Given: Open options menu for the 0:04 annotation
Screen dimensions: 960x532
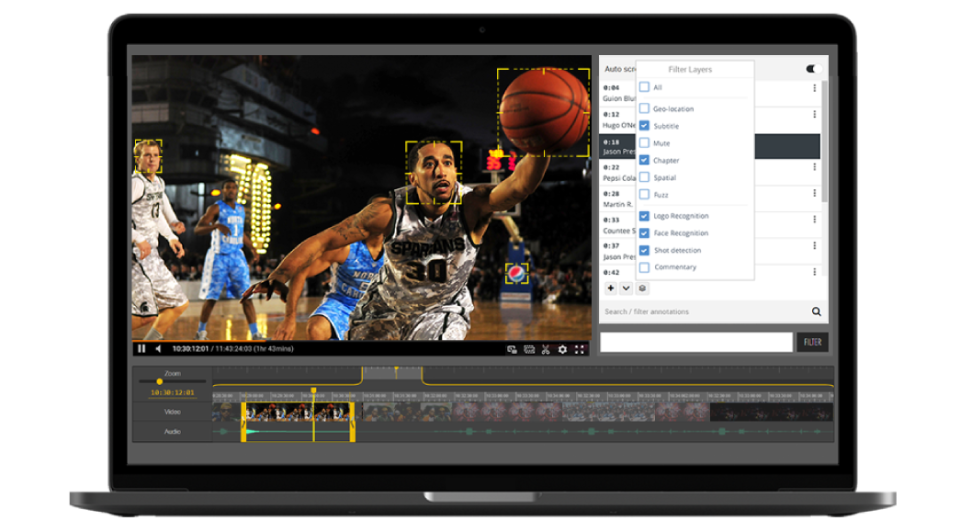Looking at the screenshot, I should pyautogui.click(x=814, y=88).
